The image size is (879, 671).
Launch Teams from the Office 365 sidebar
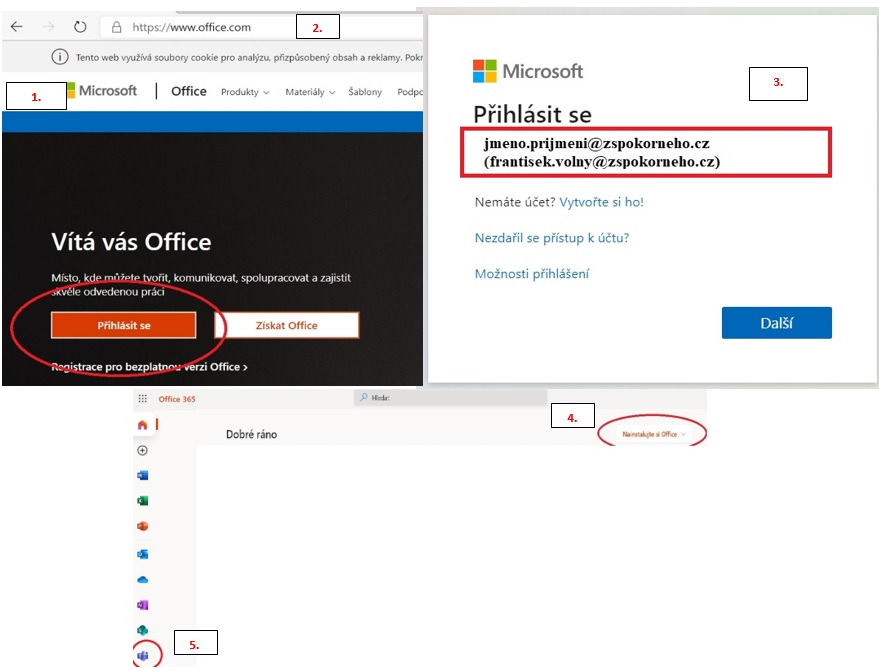pos(143,655)
